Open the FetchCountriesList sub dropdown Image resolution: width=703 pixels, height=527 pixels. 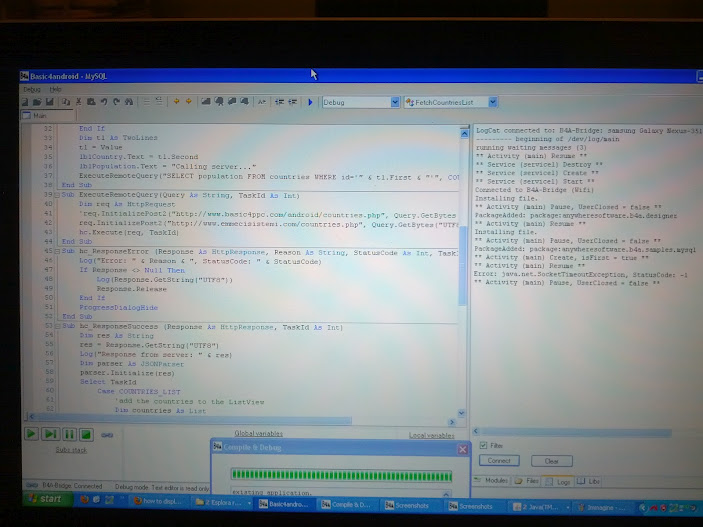[493, 102]
